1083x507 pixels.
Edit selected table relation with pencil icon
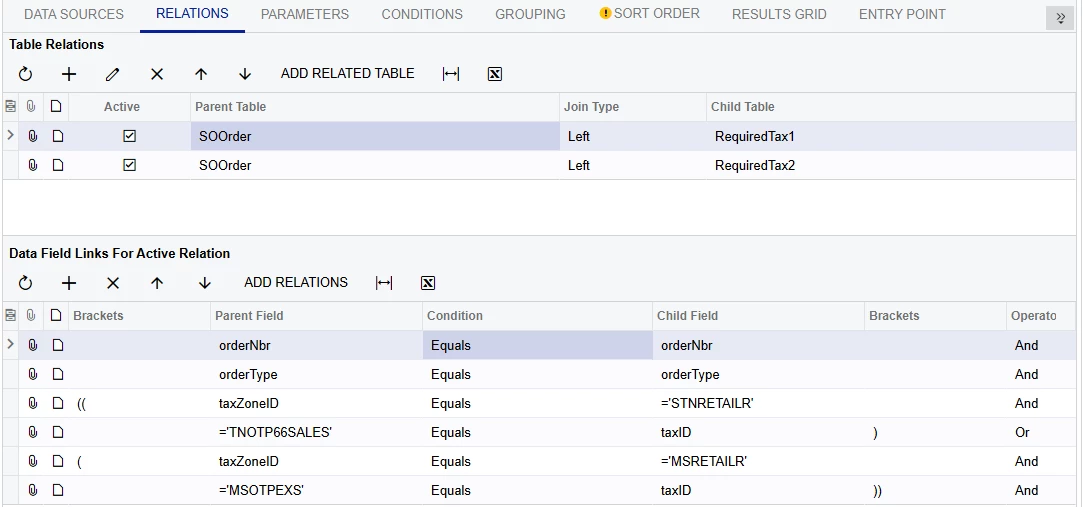click(113, 74)
